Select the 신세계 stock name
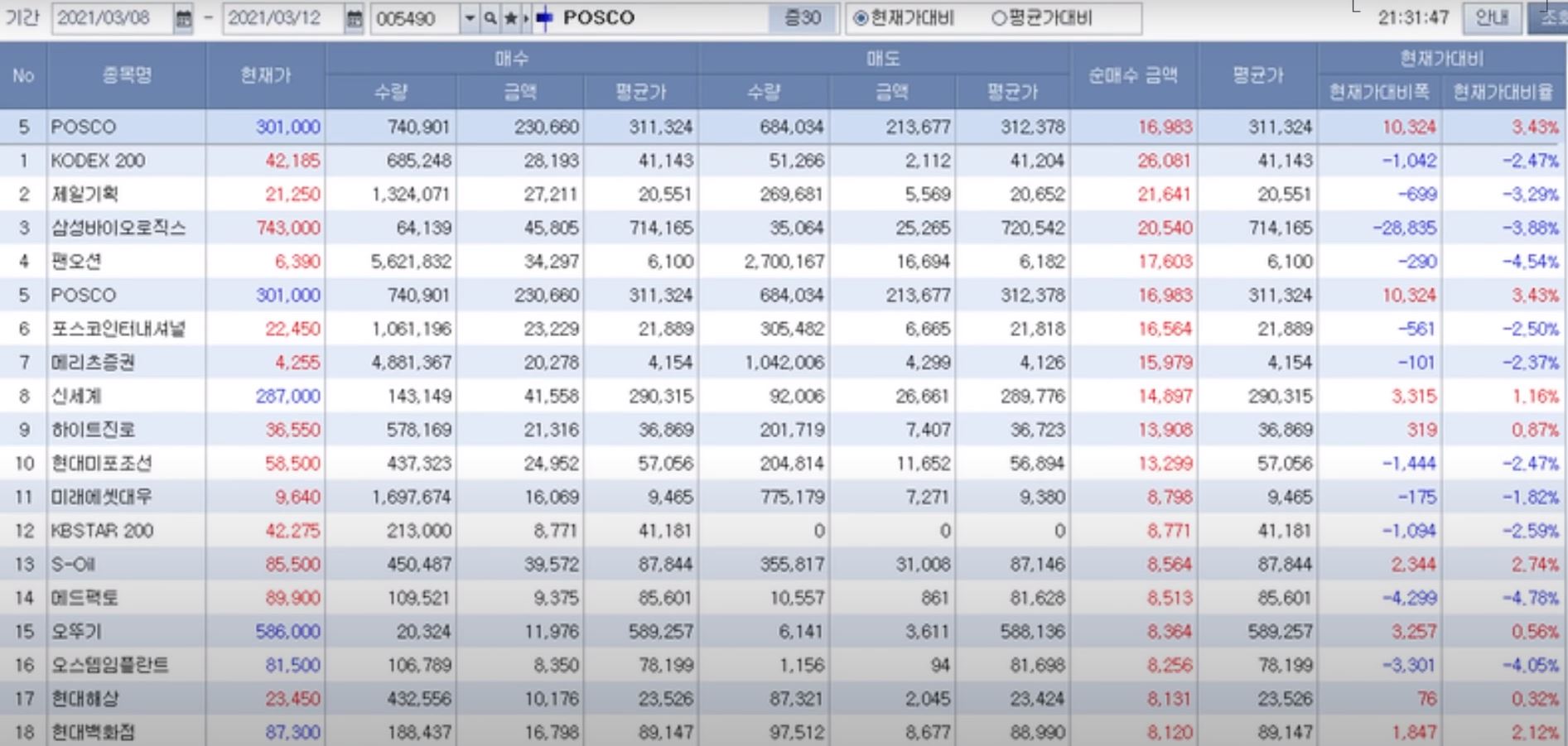 click(x=76, y=397)
